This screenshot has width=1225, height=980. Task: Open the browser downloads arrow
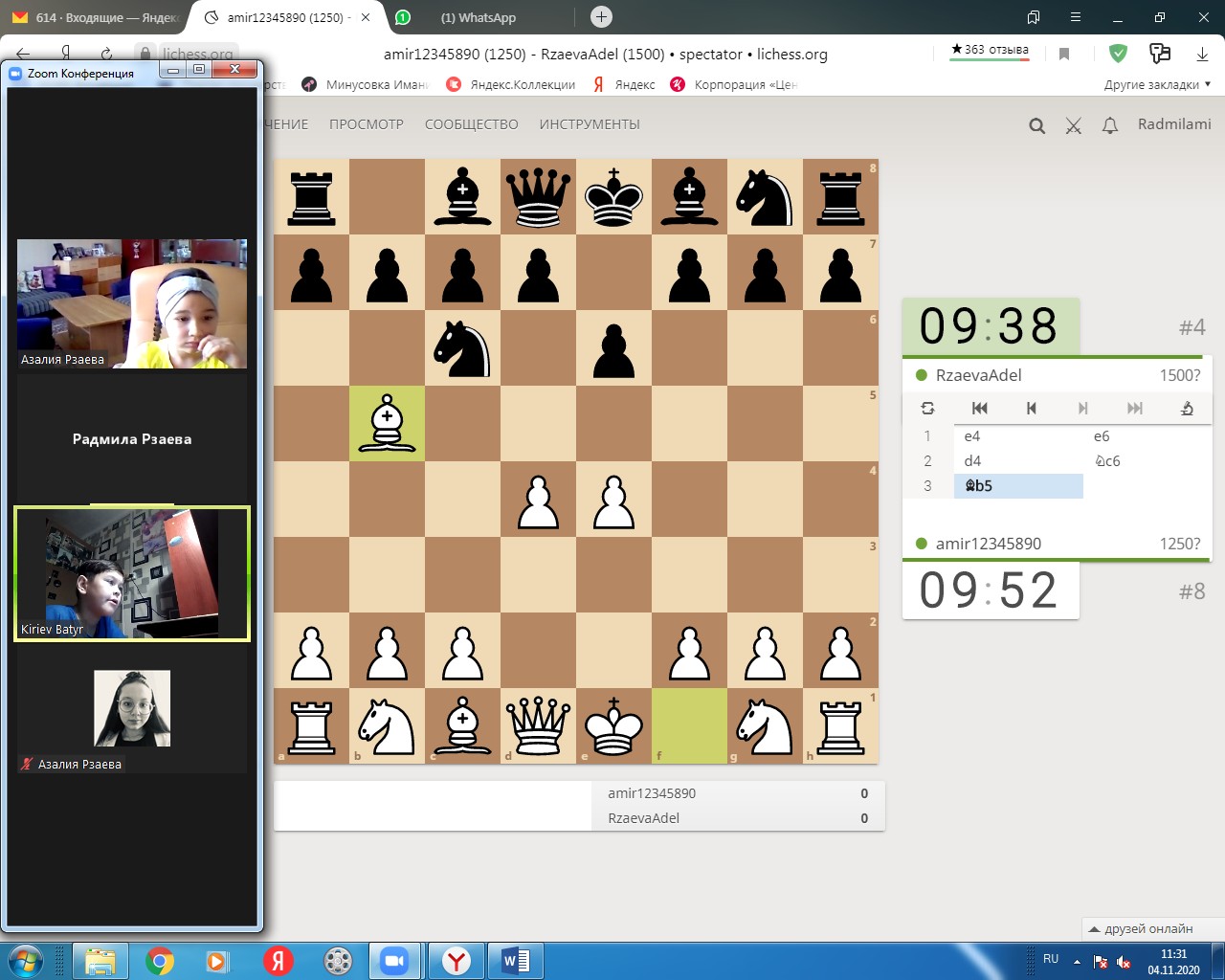1202,54
